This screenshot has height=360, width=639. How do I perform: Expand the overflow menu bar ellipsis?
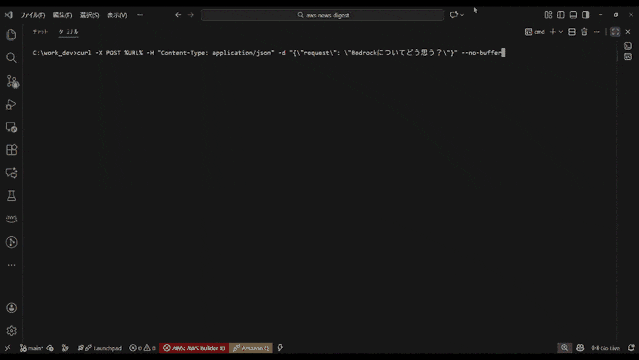click(140, 15)
